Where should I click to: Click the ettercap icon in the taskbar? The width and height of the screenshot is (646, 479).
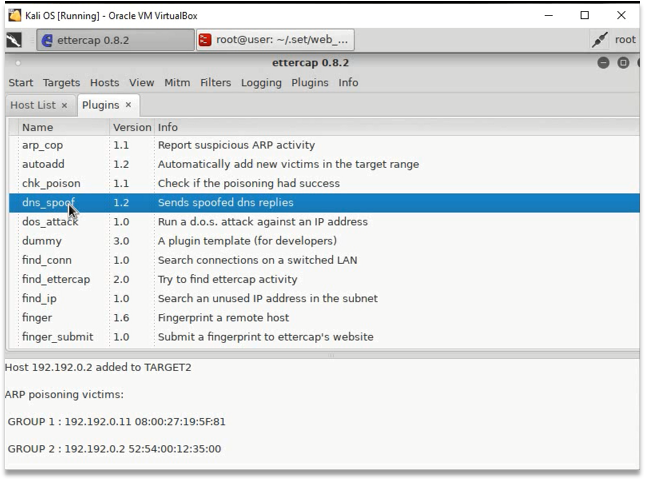pyautogui.click(x=47, y=40)
